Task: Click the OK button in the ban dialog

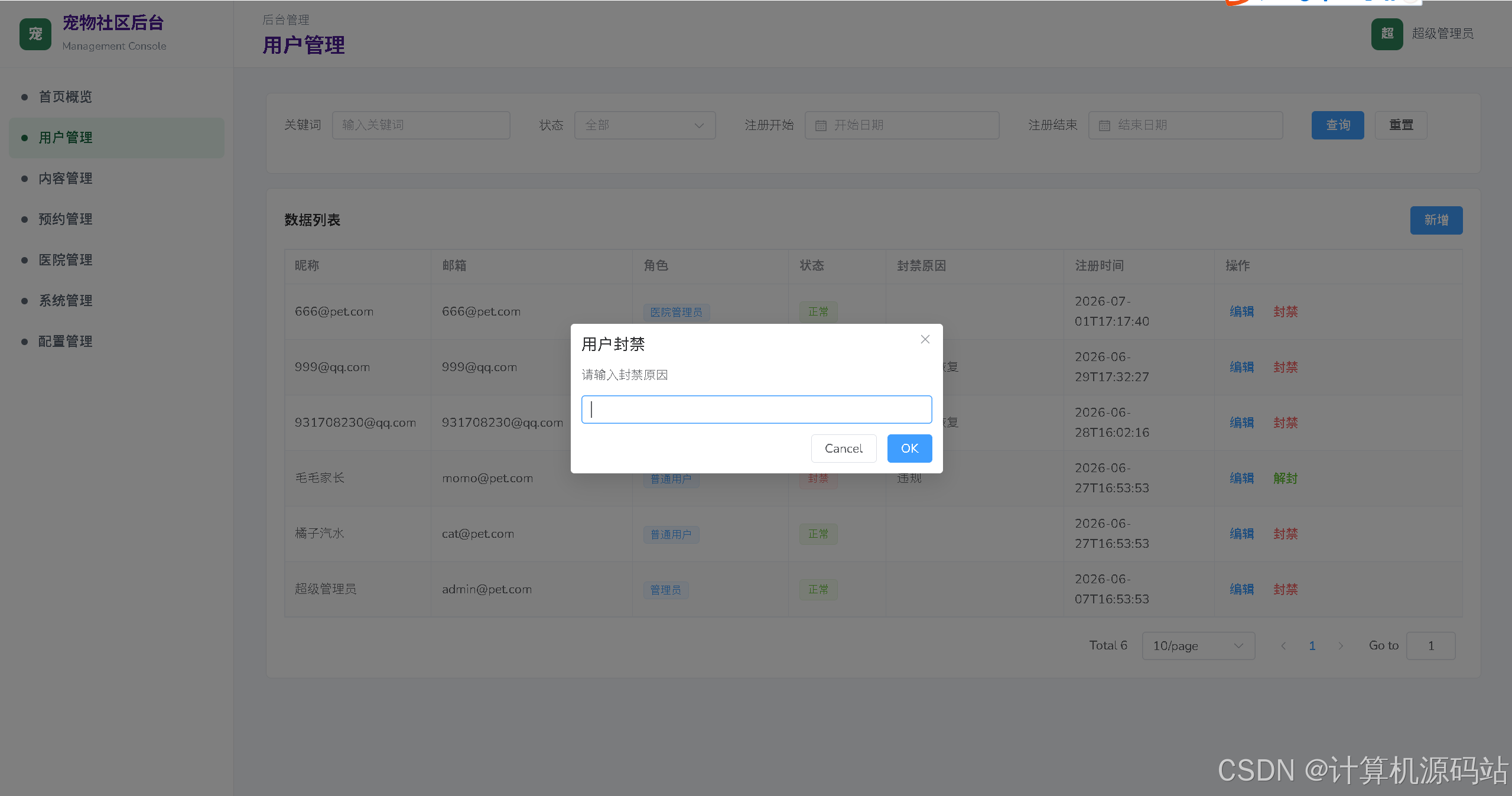Action: point(909,449)
